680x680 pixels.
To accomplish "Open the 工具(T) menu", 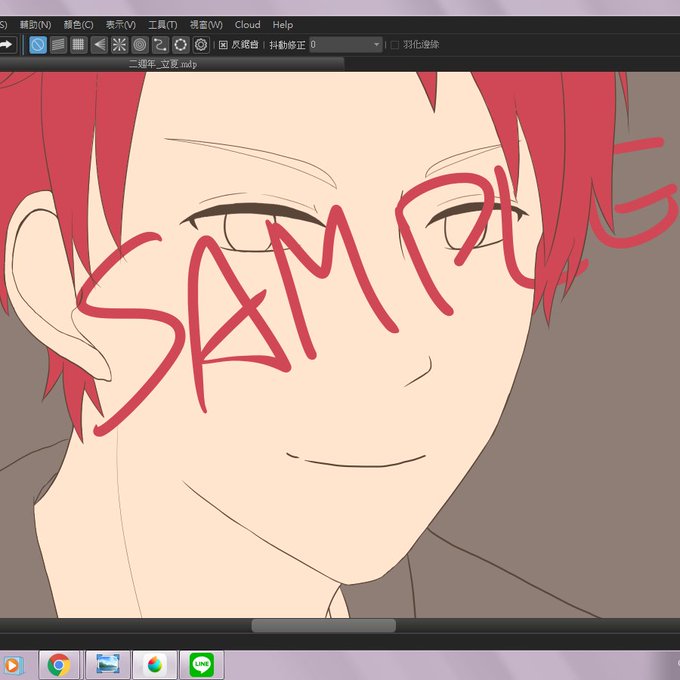I will 163,25.
